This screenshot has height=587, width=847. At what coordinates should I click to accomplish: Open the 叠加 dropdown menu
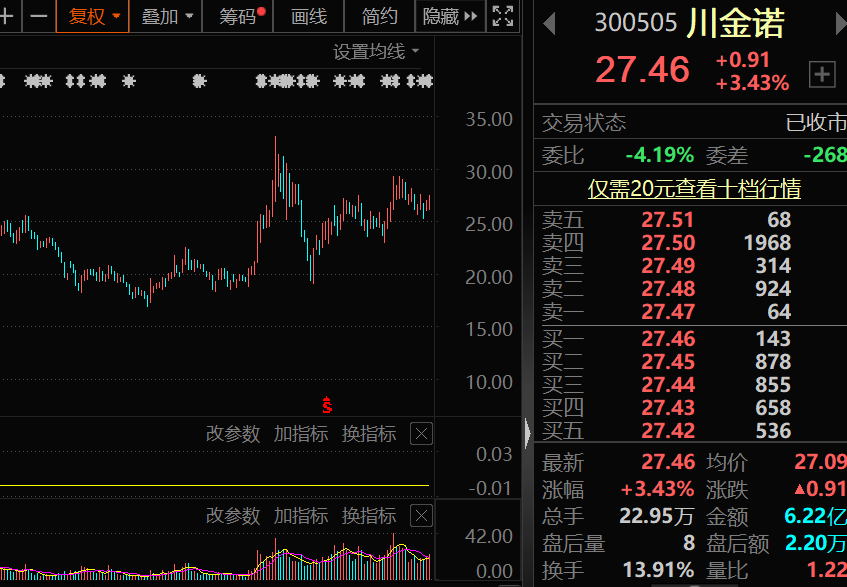tap(166, 16)
